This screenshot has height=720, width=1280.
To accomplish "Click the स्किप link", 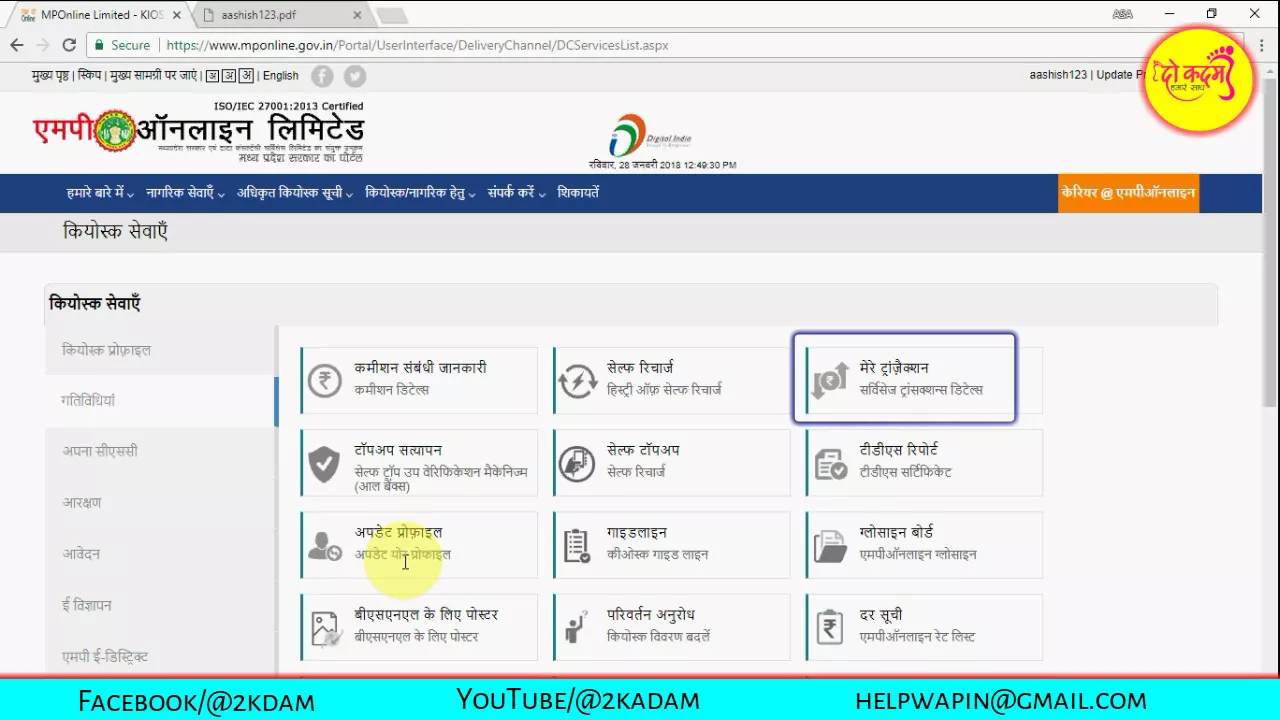I will point(89,75).
